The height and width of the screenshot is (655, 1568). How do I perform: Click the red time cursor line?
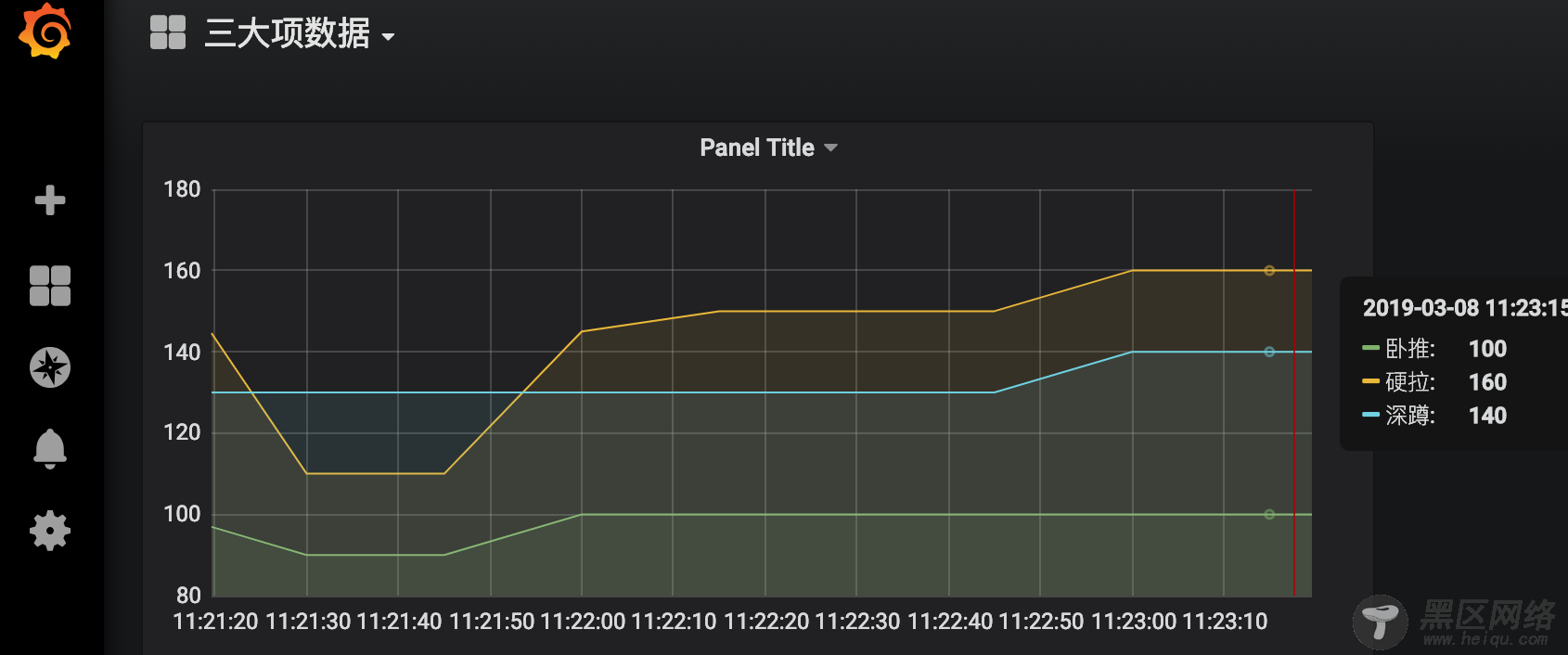pos(1294,392)
